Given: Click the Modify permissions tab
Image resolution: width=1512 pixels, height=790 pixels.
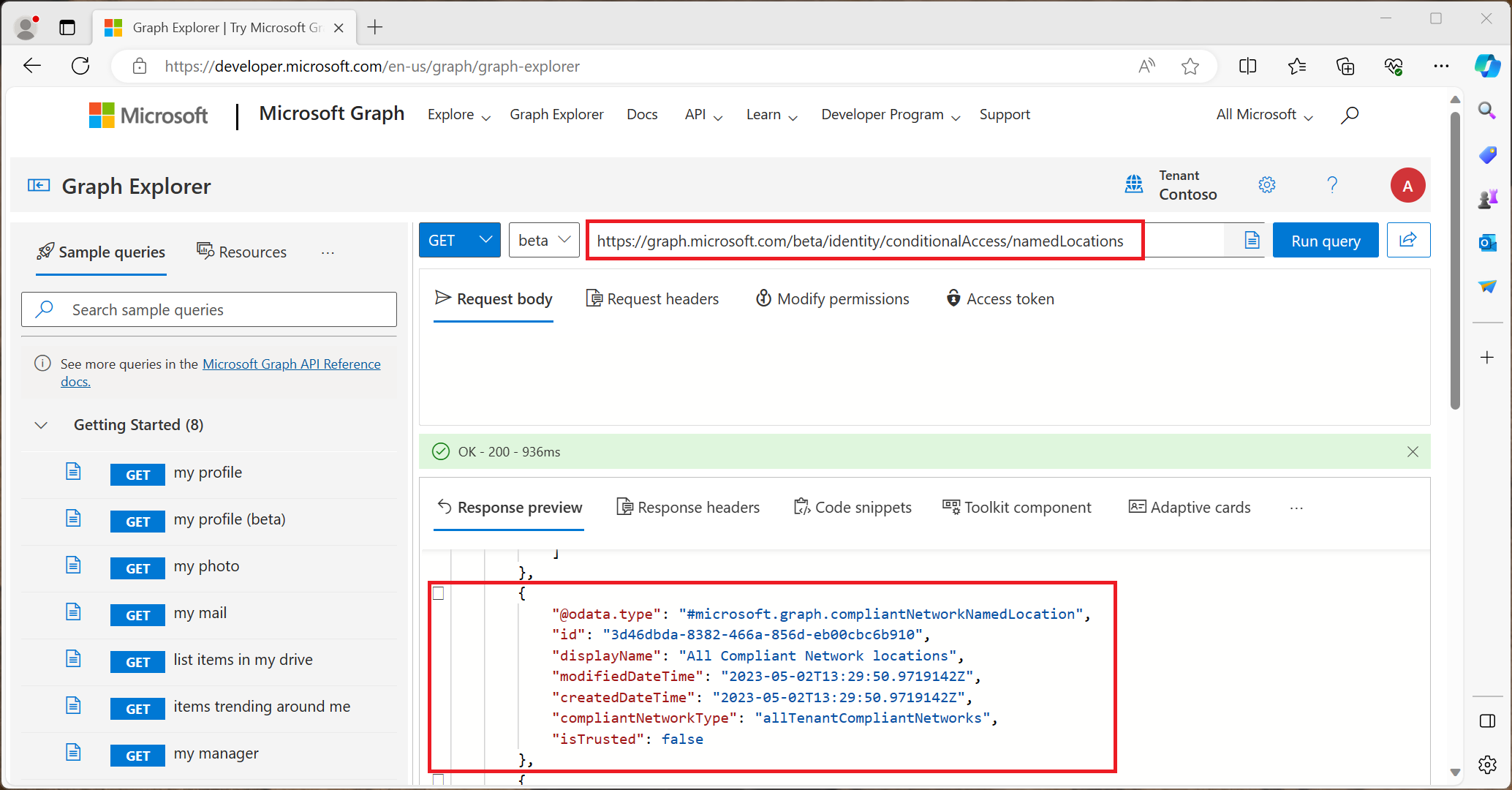Looking at the screenshot, I should pos(832,298).
